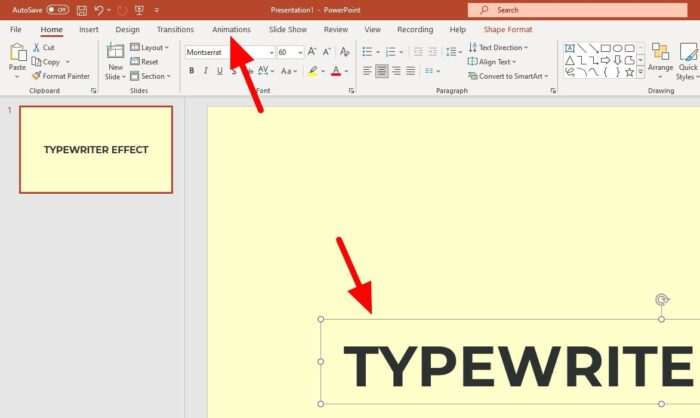Expand the line spacing dropdown
Screen dimensions: 700x418
pos(454,52)
